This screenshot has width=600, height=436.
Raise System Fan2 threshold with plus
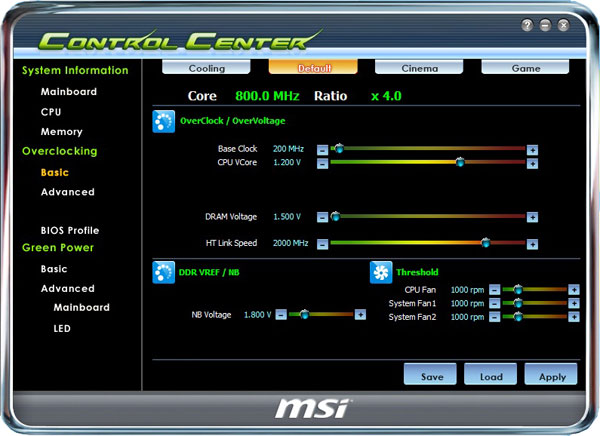pos(574,317)
